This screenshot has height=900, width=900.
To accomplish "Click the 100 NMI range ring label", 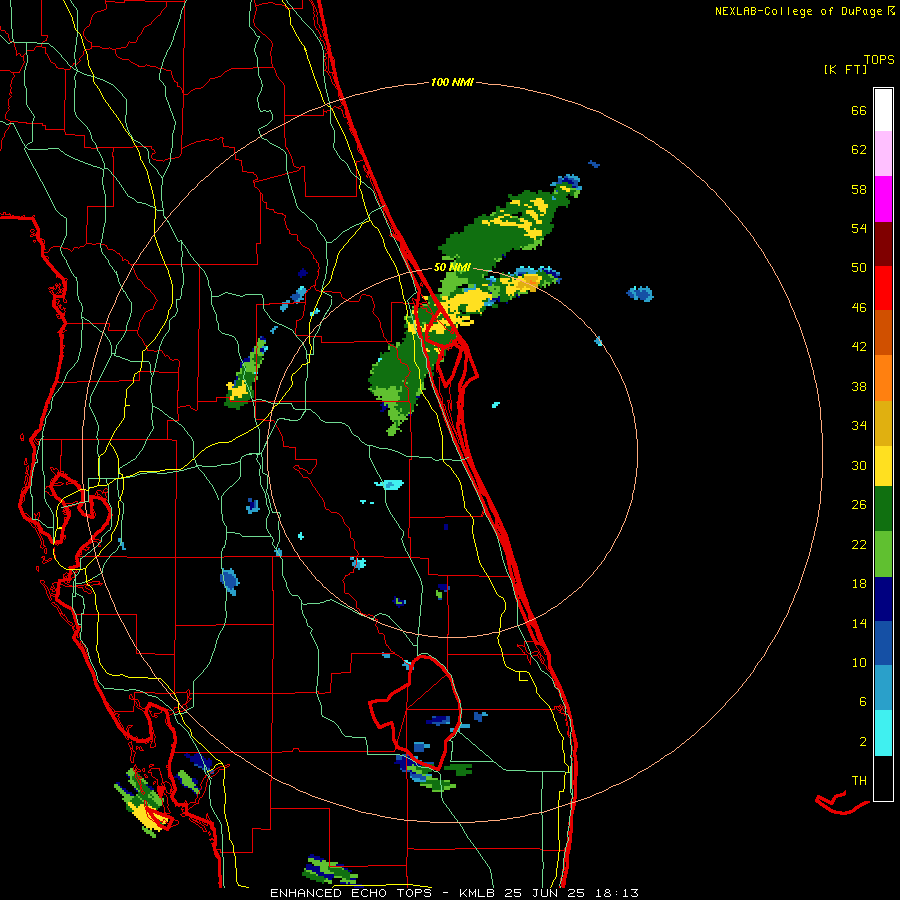I will click(x=452, y=83).
